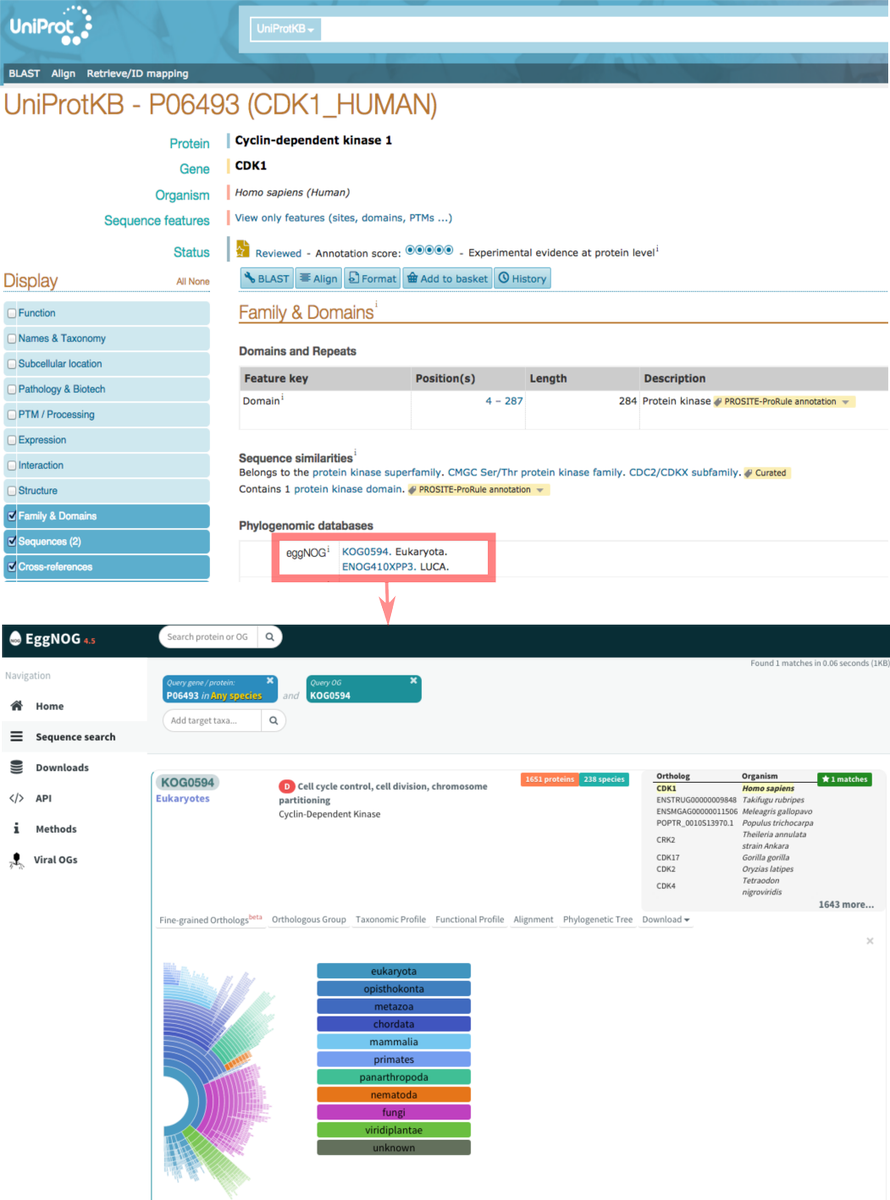Open Phylogenetic Tree tab
The image size is (890, 1200).
[x=598, y=919]
